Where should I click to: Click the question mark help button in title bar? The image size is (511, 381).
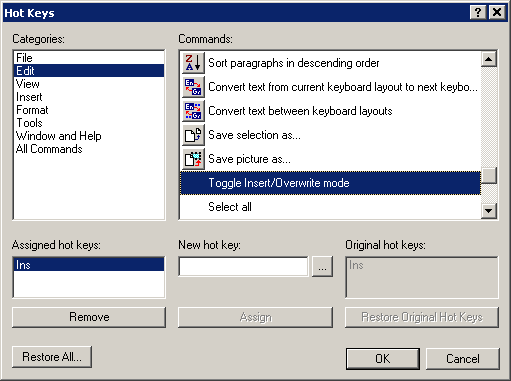click(478, 13)
